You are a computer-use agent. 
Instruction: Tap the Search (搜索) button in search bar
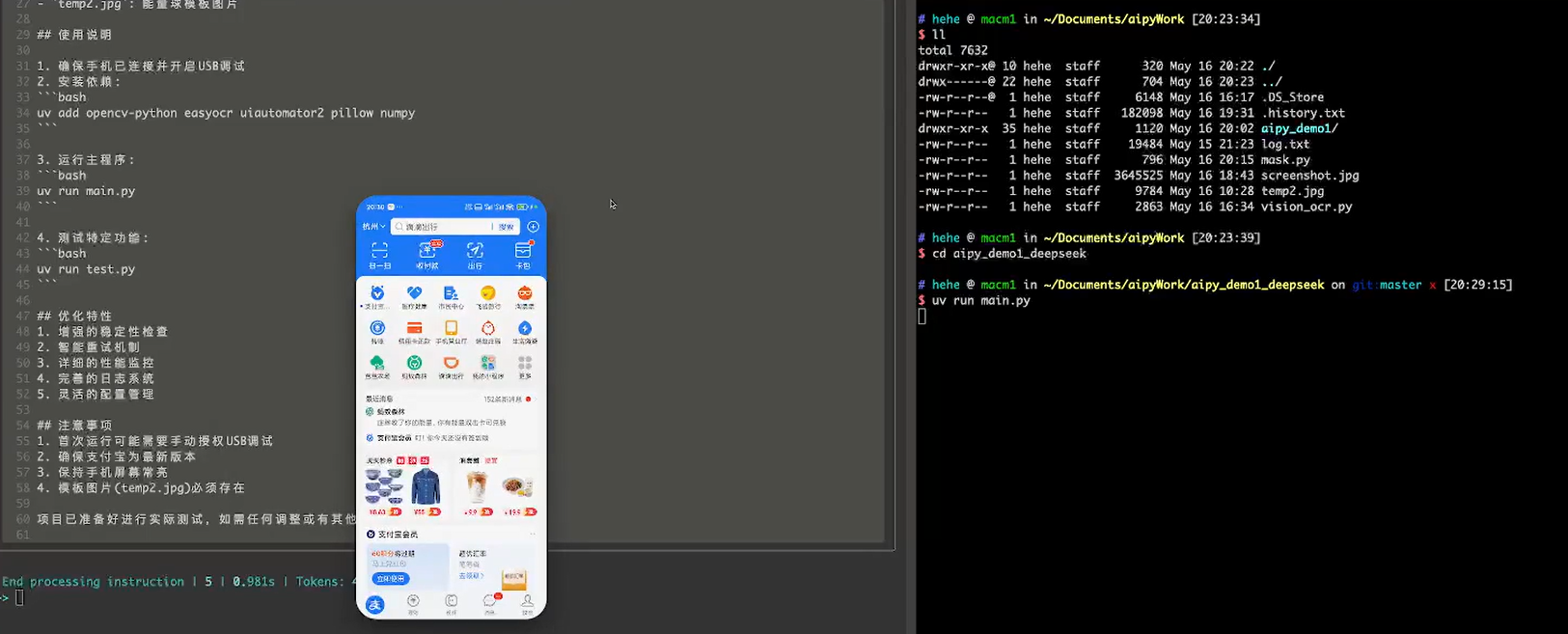506,227
